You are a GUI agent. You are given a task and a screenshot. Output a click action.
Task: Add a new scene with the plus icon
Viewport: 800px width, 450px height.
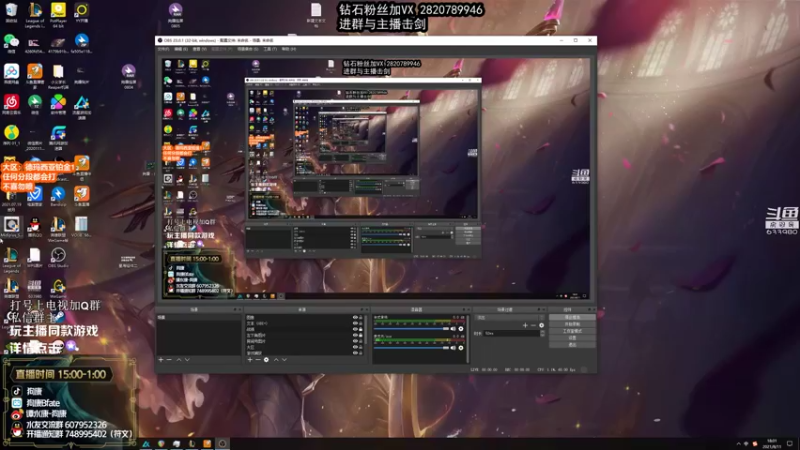(161, 360)
